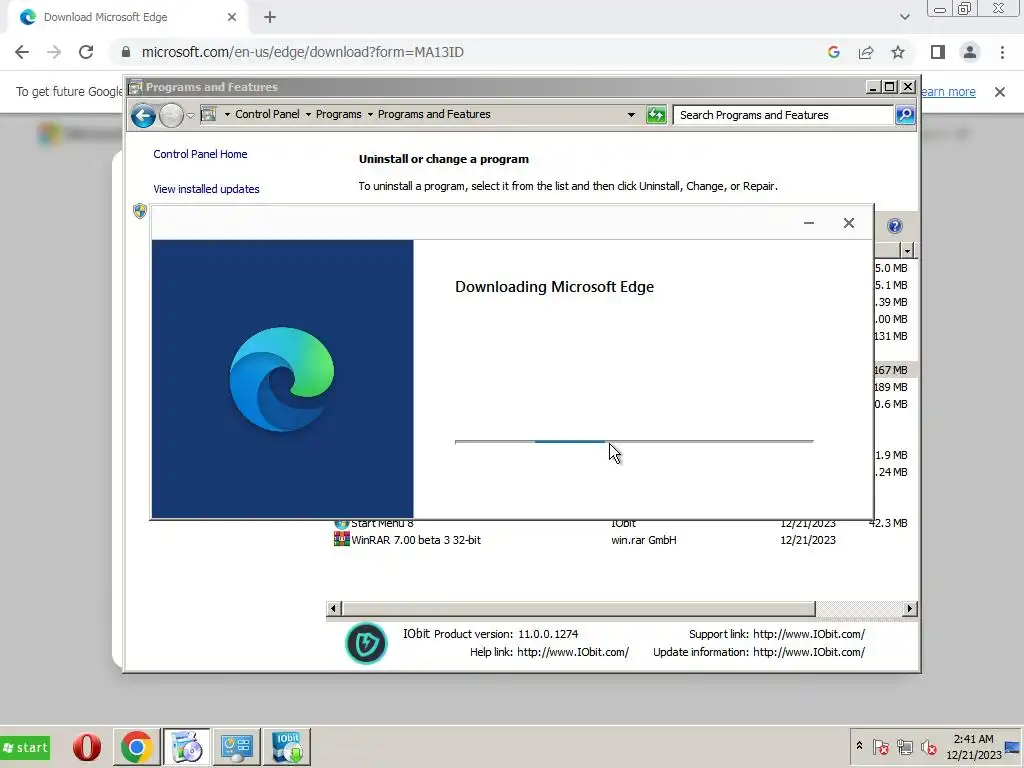Click the Chrome forward arrow

coord(54,52)
